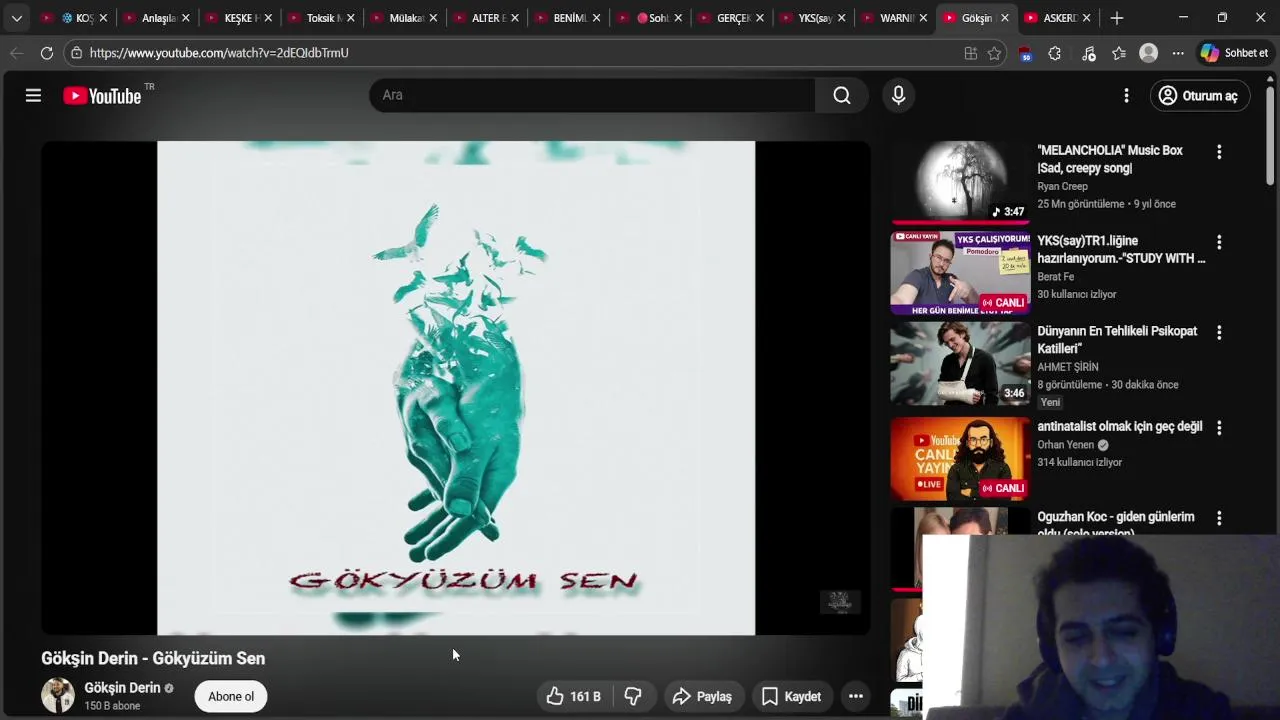This screenshot has width=1280, height=720.
Task: Subscribe using the Abone ol button
Action: [231, 696]
